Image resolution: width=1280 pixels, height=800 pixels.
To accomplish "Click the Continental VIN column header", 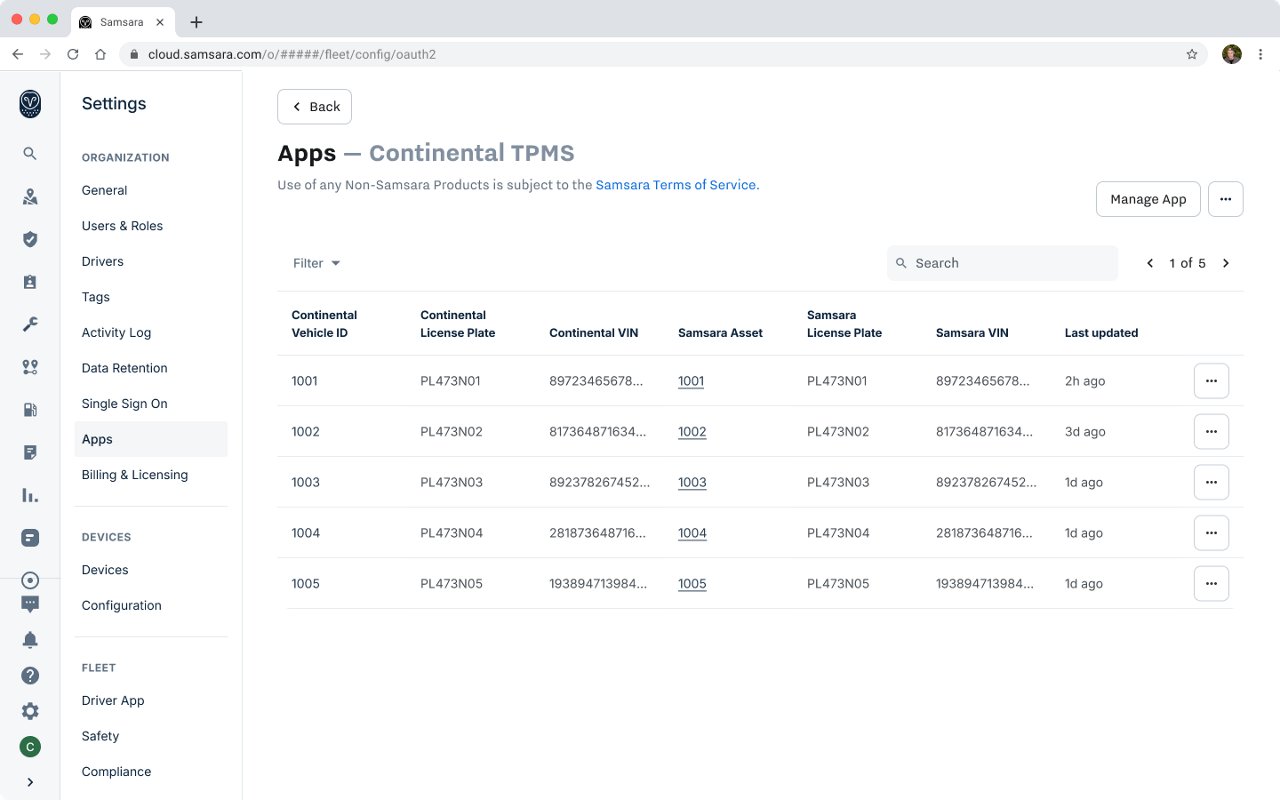I will [x=593, y=333].
